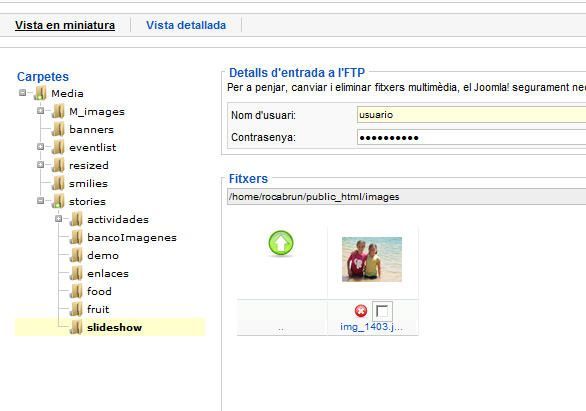Click the Nom d'usuari input field
The width and height of the screenshot is (586, 411).
(472, 115)
